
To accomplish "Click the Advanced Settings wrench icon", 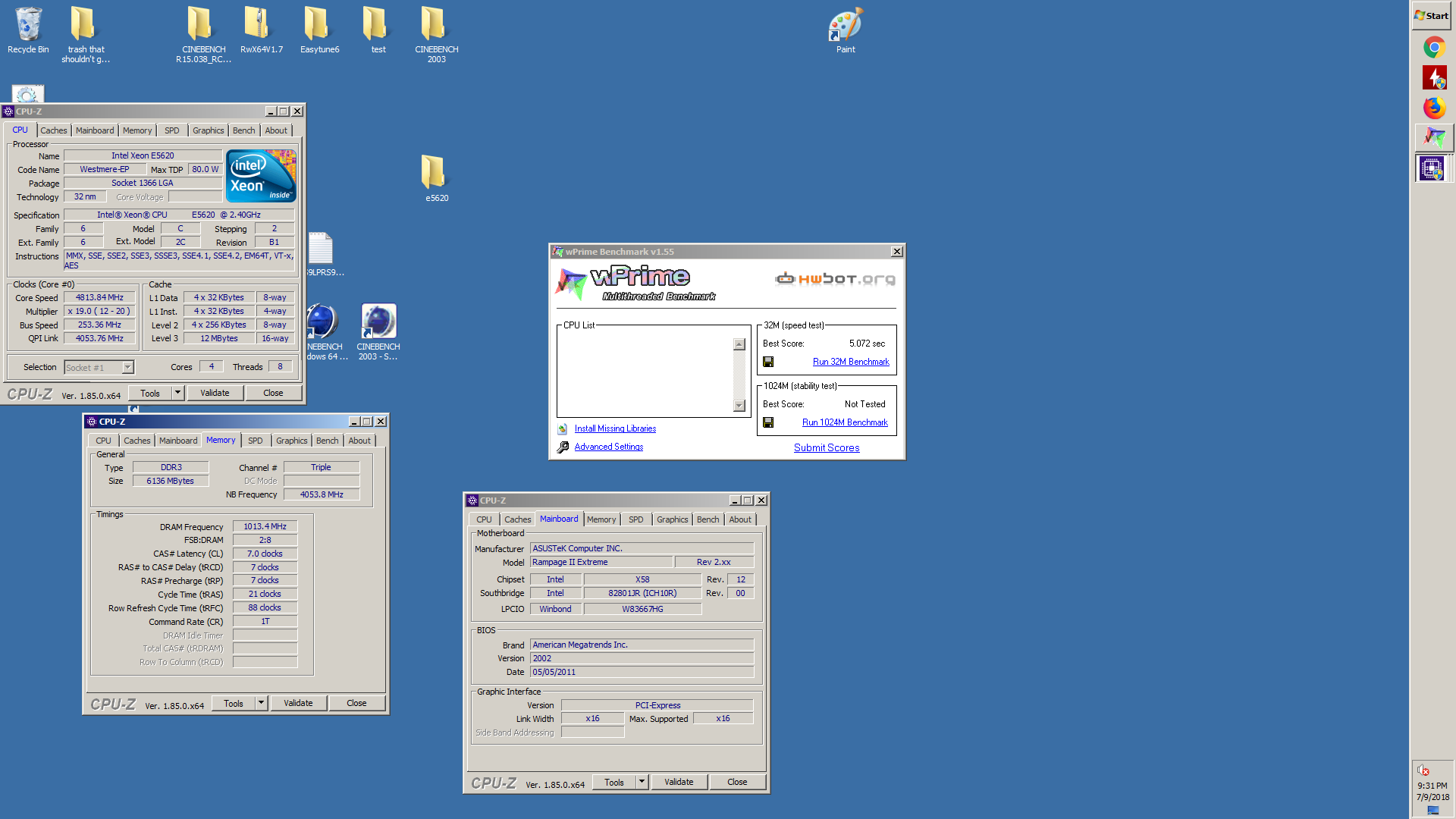I will tap(563, 447).
